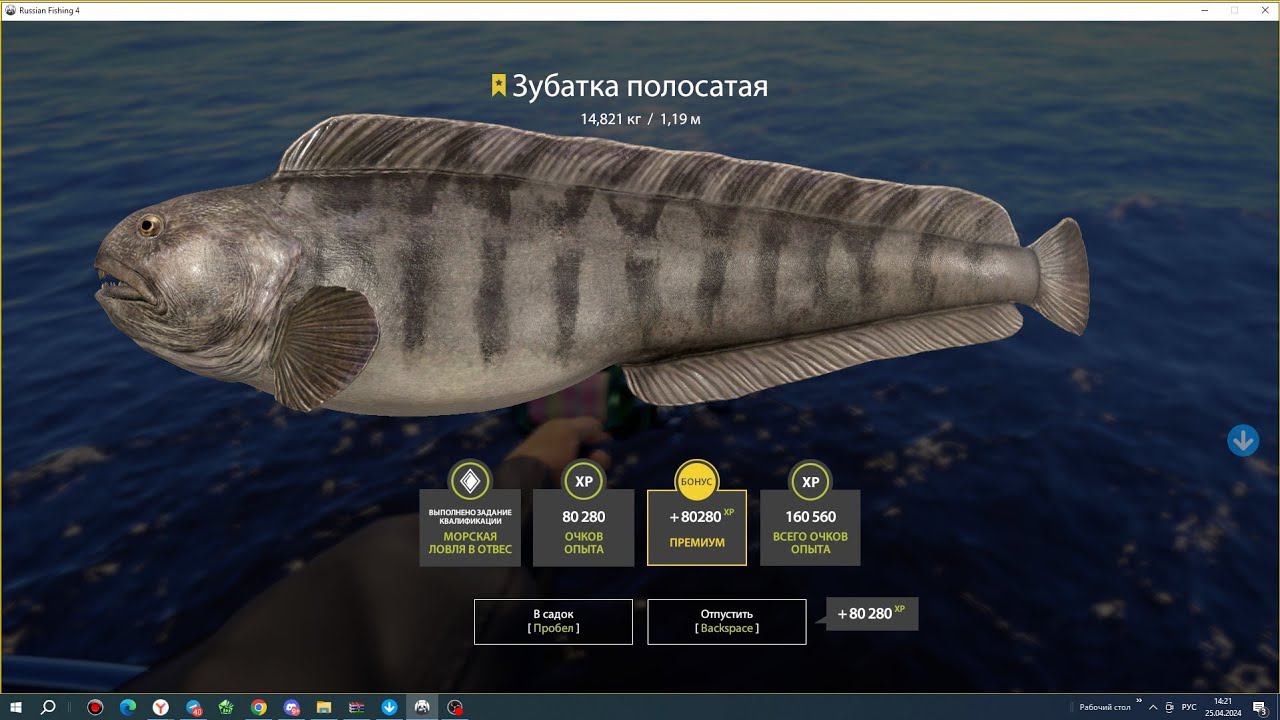
Task: Open Windows search from the taskbar
Action: 48,707
